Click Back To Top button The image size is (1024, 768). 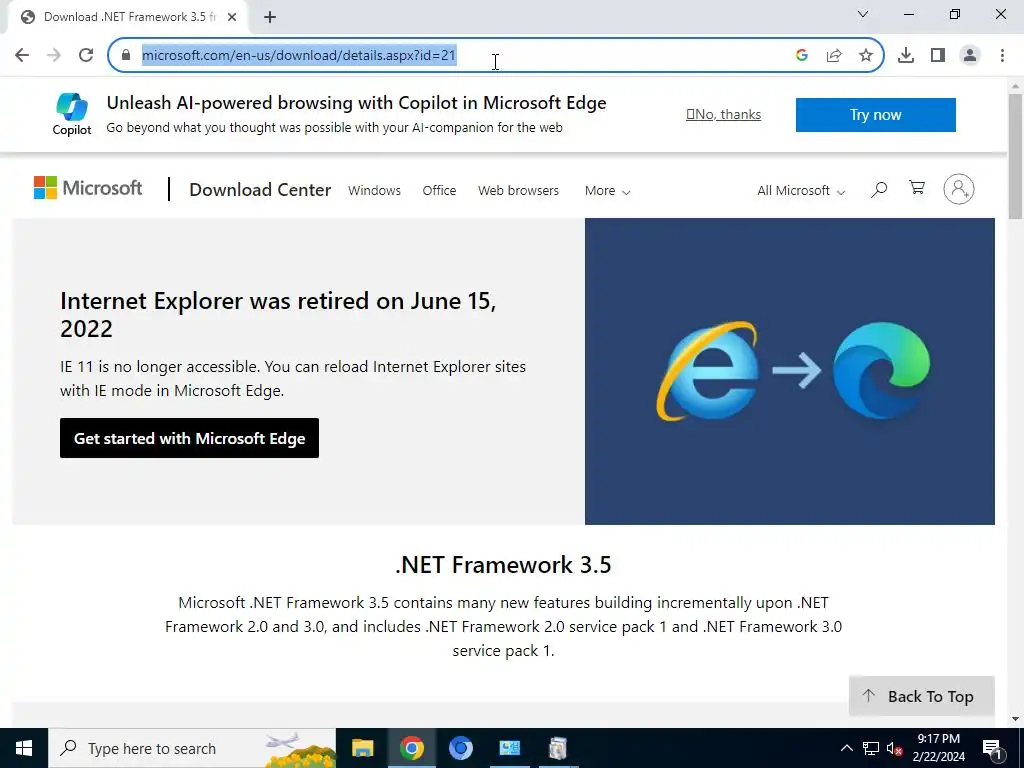click(921, 696)
